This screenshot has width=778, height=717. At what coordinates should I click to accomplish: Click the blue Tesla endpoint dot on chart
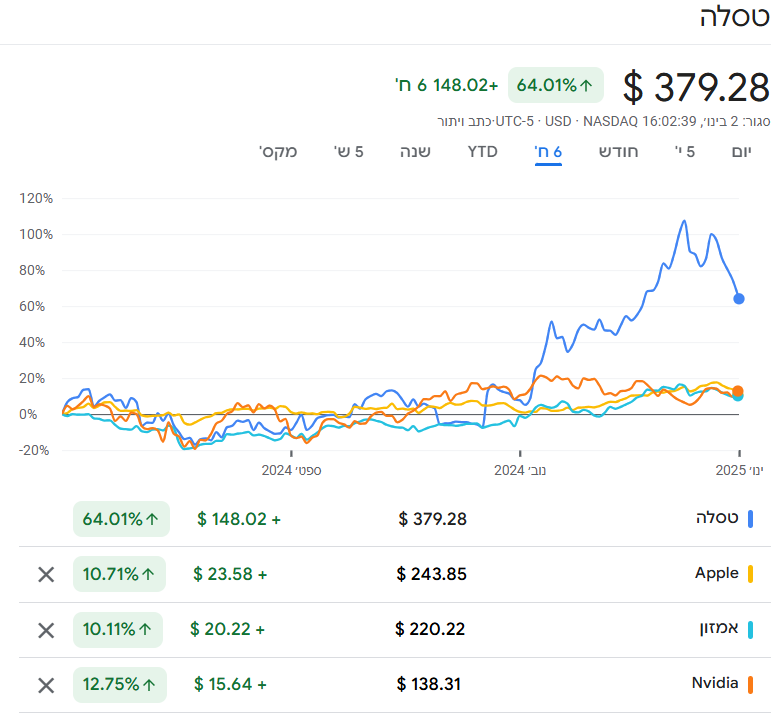tap(739, 298)
